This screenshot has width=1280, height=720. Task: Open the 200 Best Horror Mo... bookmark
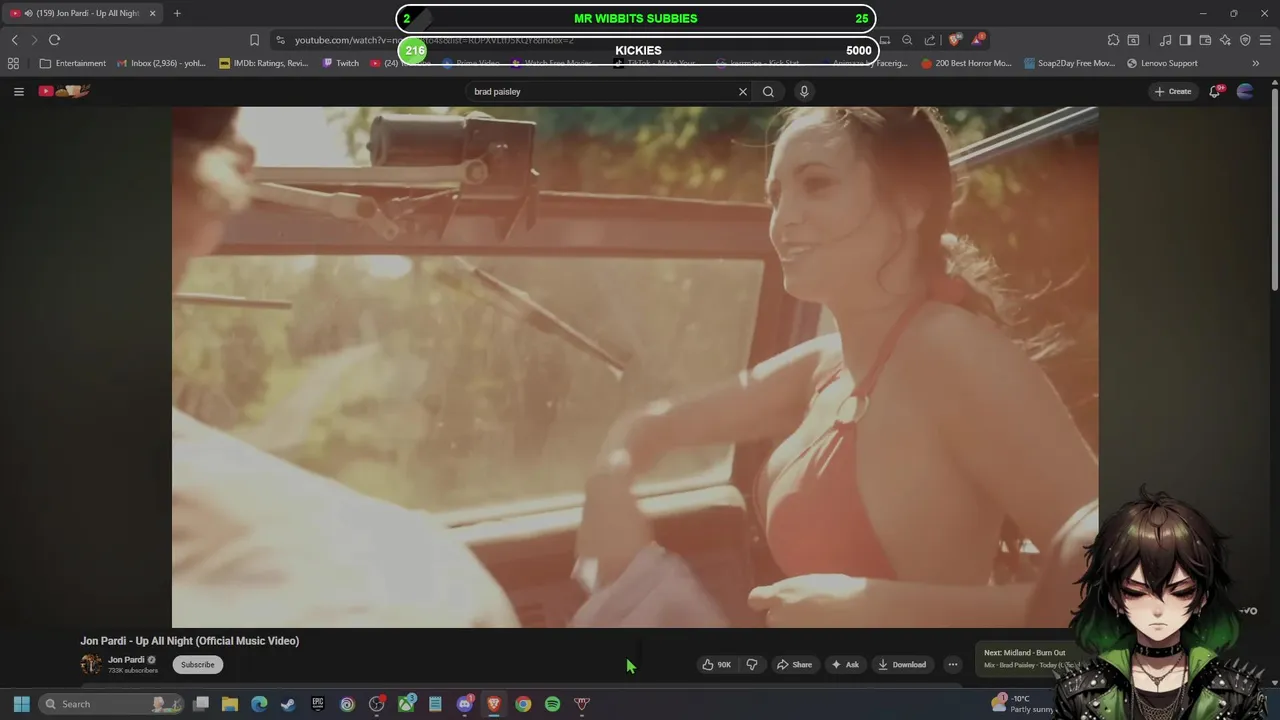coord(966,63)
